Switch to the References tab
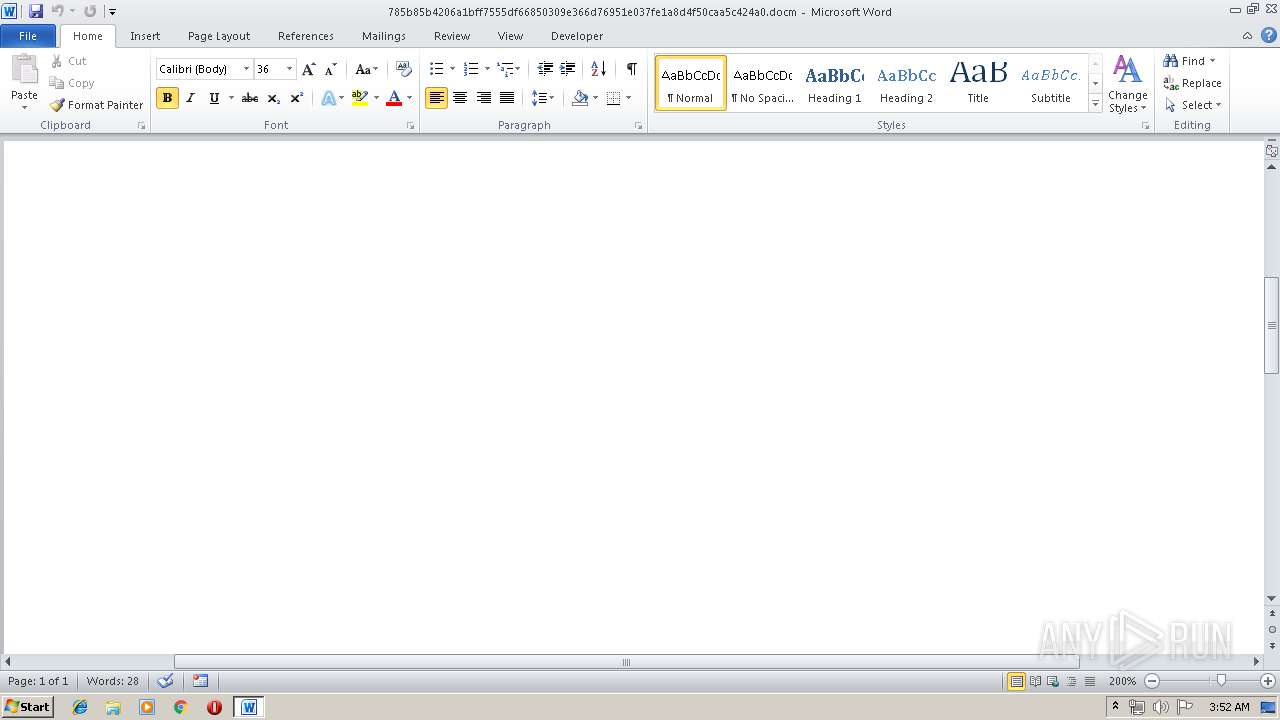1280x720 pixels. pos(306,36)
